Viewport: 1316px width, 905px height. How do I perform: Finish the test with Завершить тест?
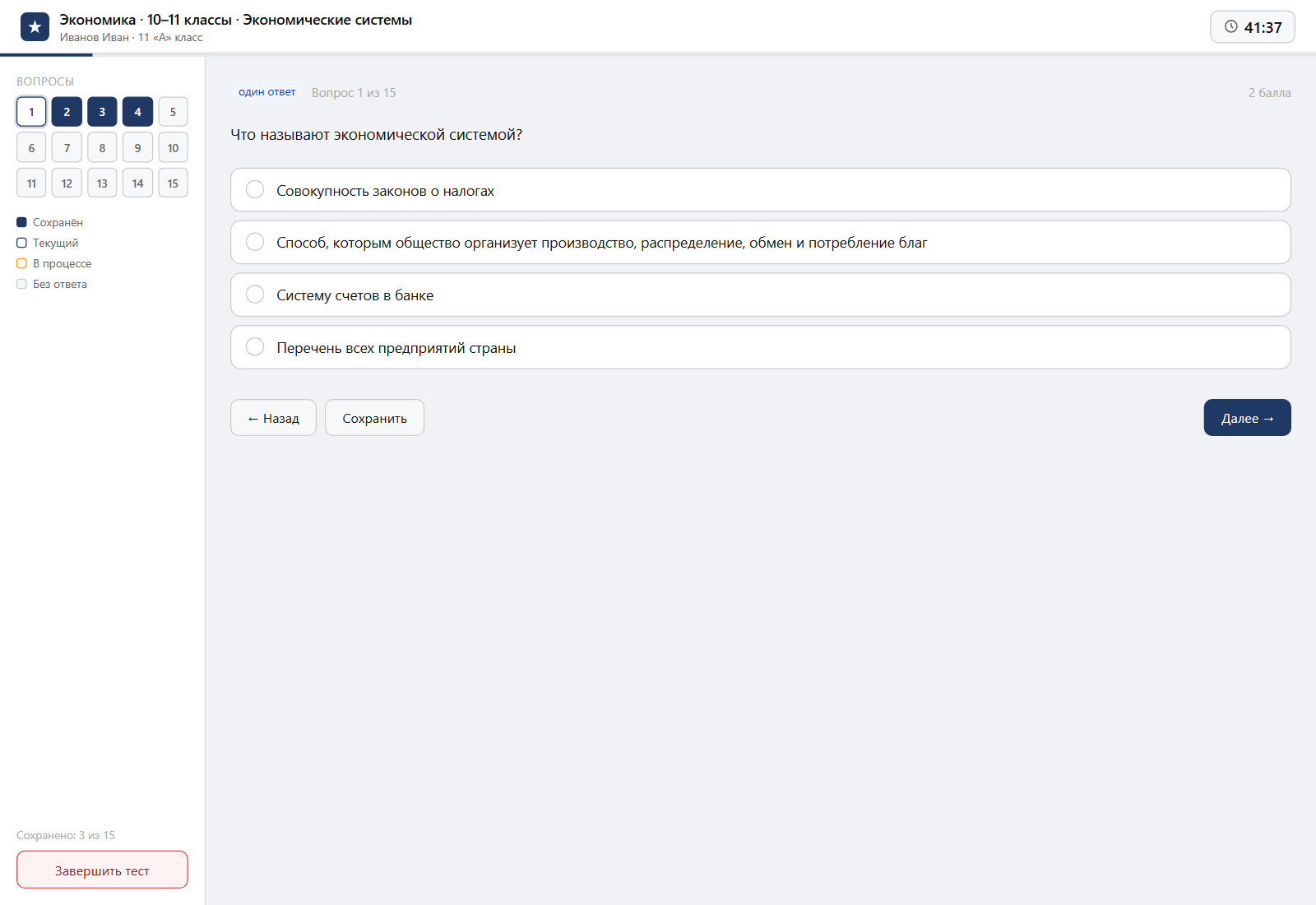102,870
